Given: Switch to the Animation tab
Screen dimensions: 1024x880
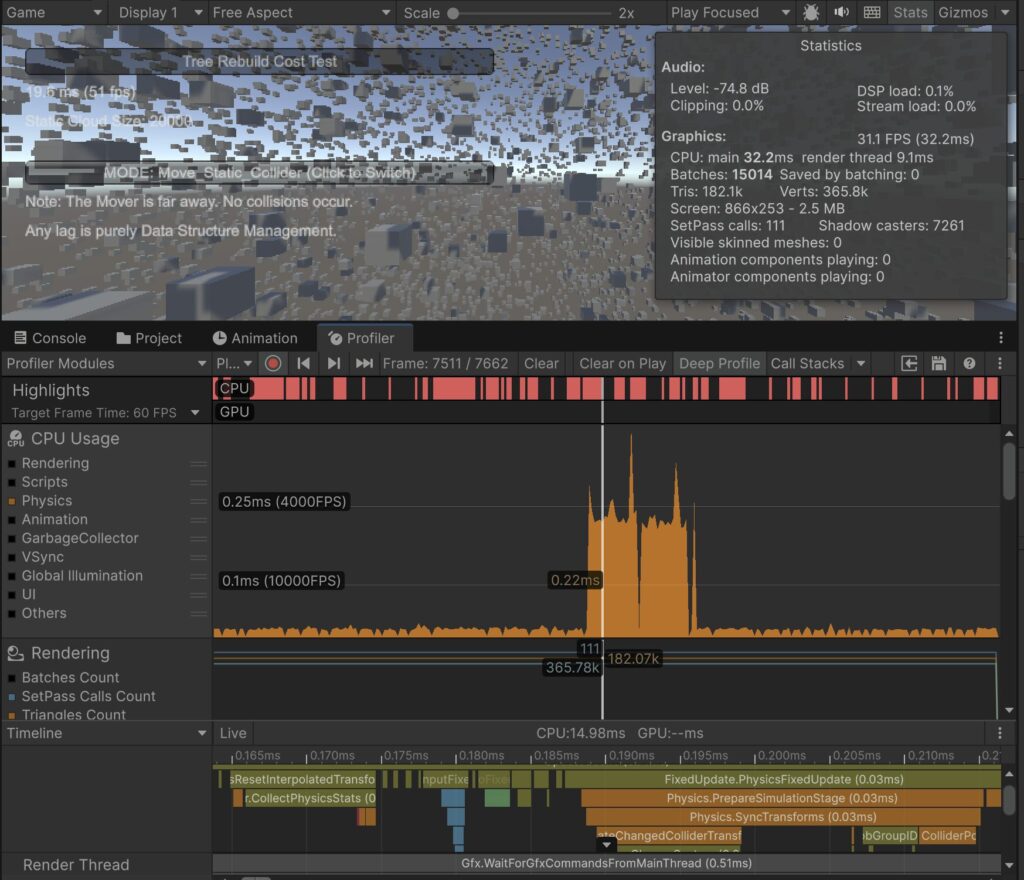Looking at the screenshot, I should pos(254,338).
